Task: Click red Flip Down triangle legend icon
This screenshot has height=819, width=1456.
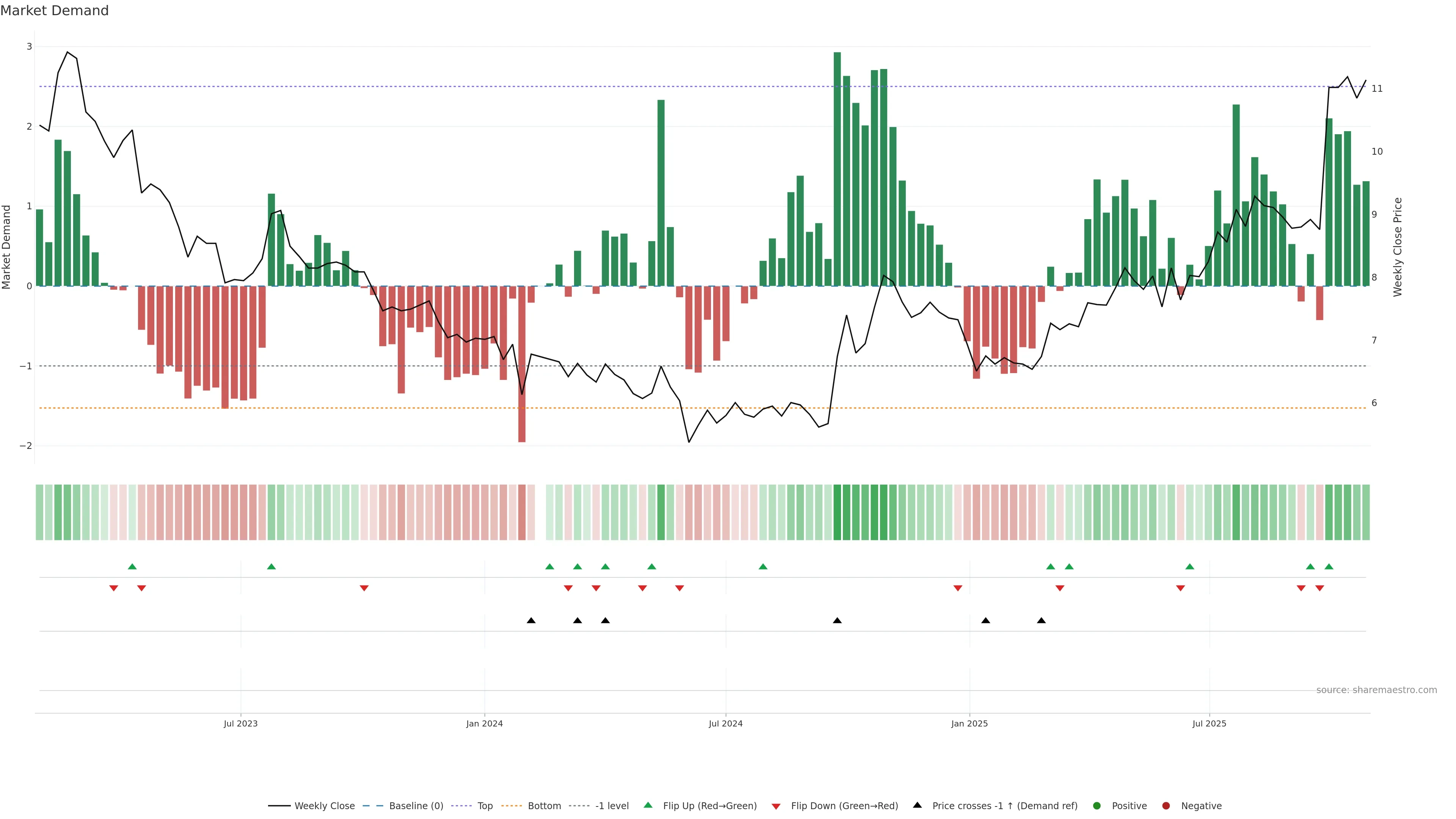Action: (x=776, y=806)
